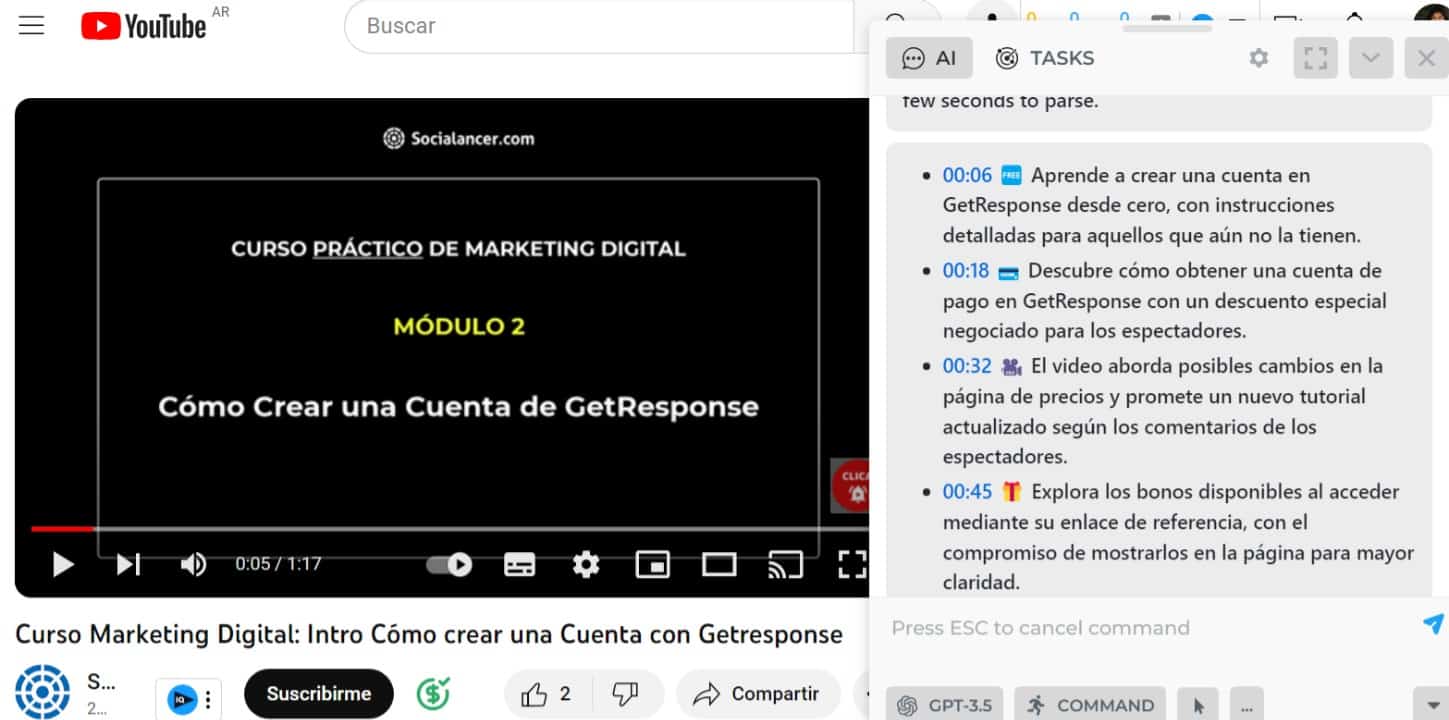Viewport: 1449px width, 720px height.
Task: Cast the video with the cast icon
Action: (785, 565)
